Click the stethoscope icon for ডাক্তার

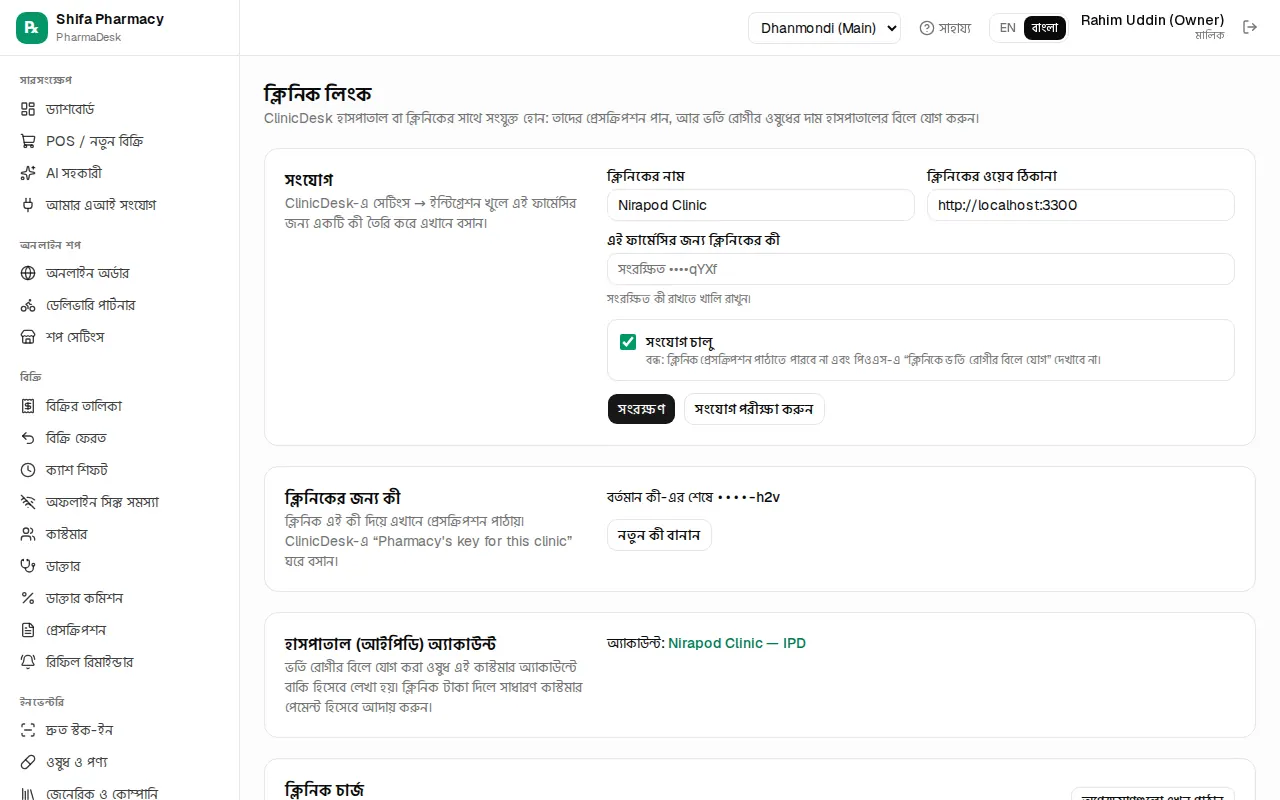(28, 566)
